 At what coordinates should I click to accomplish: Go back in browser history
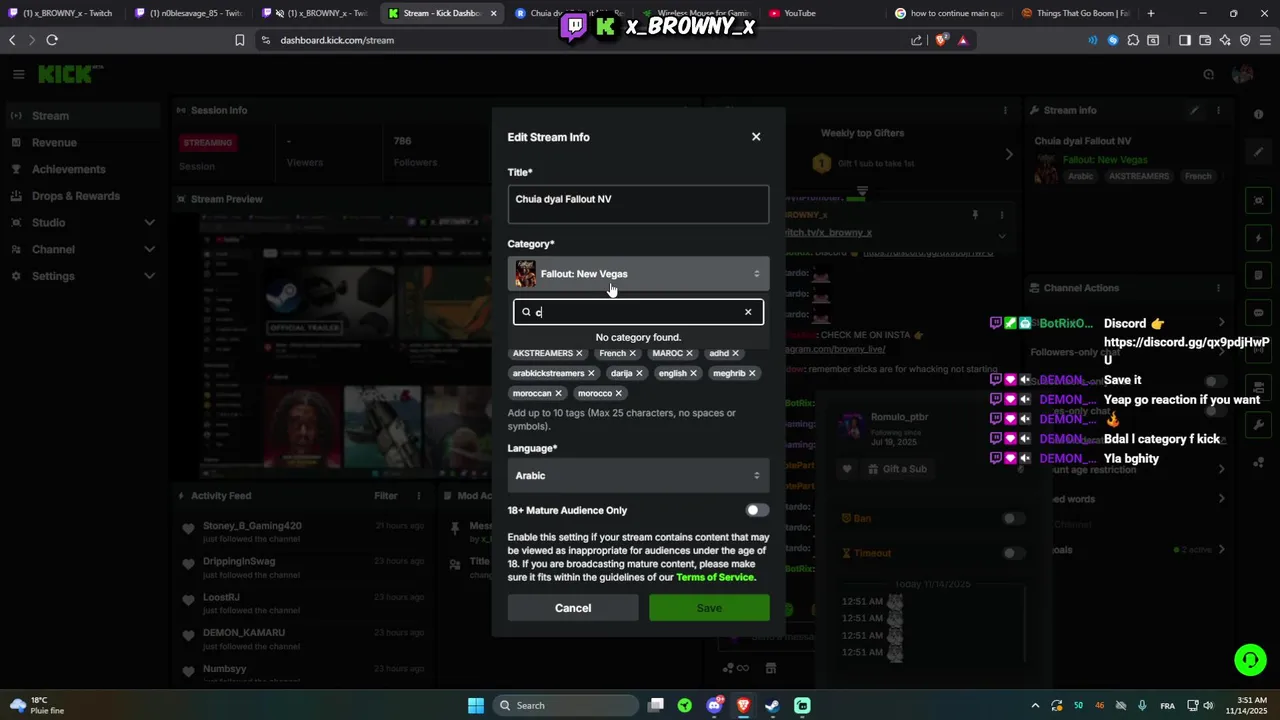(12, 40)
